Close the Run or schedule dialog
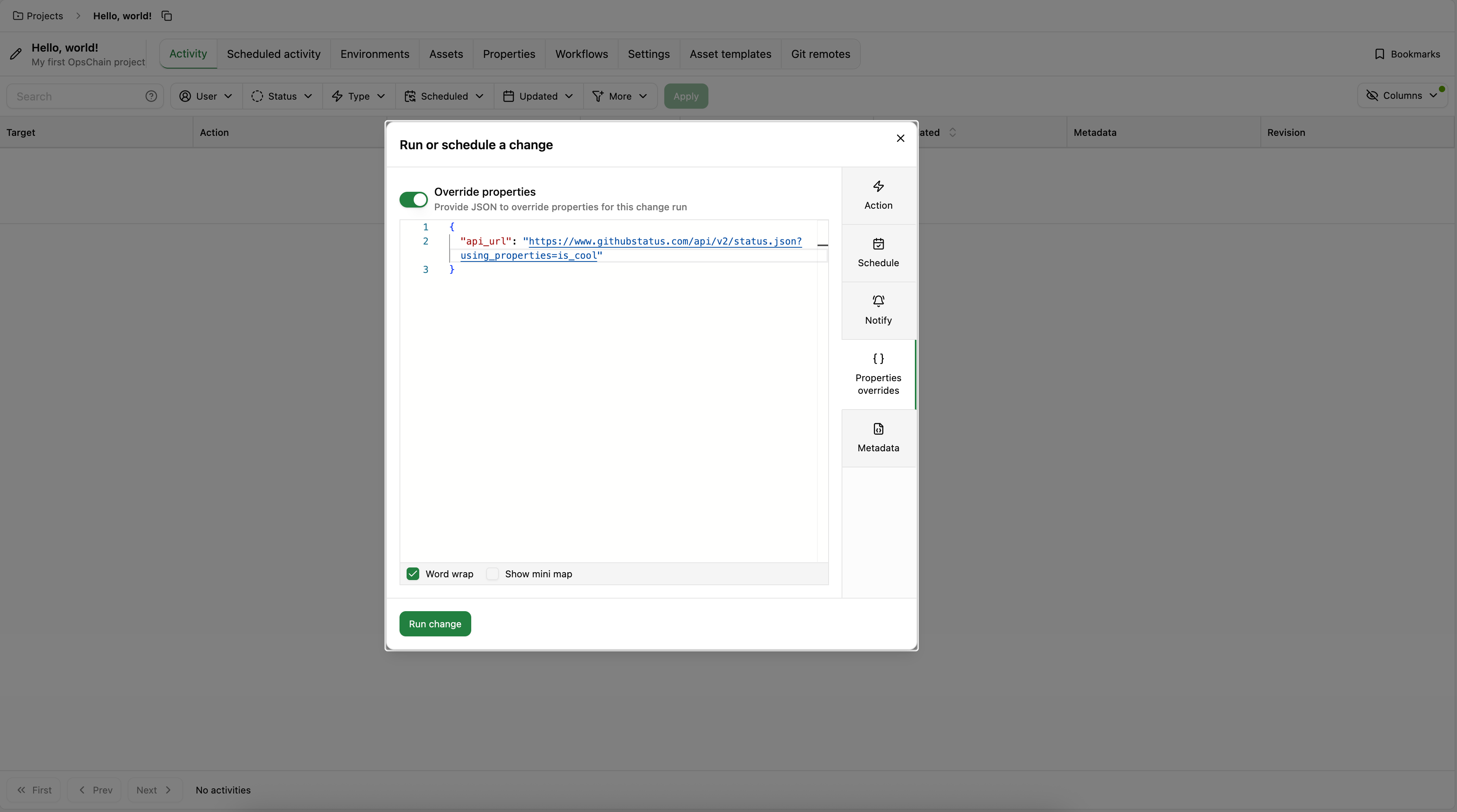Viewport: 1457px width, 812px height. click(900, 139)
